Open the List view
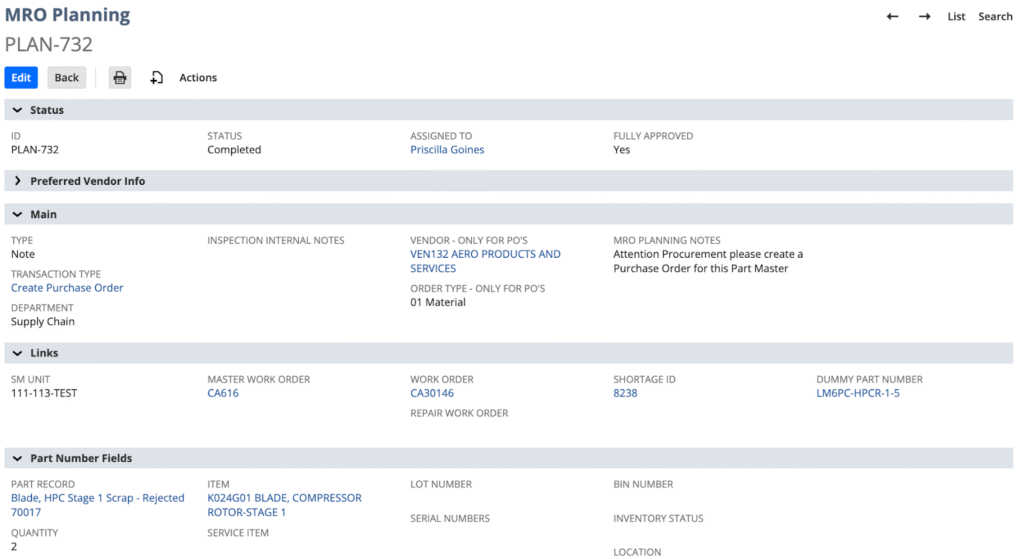The height and width of the screenshot is (559, 1024). (x=956, y=17)
